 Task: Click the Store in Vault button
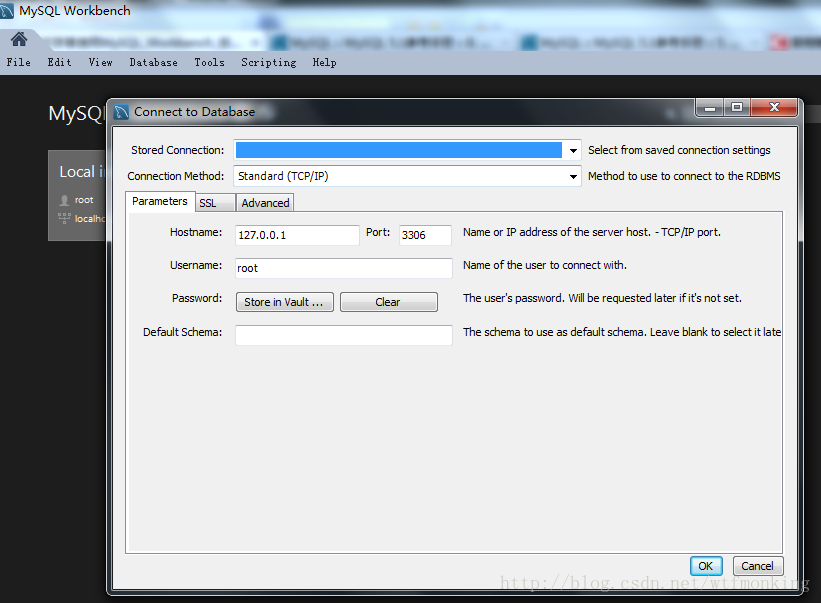click(x=284, y=302)
